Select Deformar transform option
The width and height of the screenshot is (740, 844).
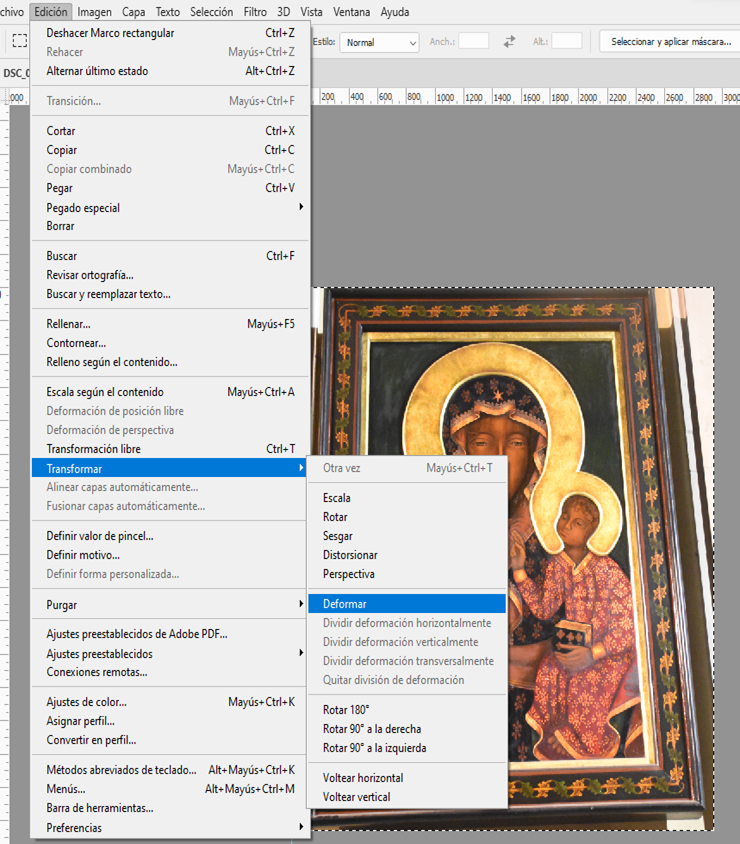click(x=407, y=604)
